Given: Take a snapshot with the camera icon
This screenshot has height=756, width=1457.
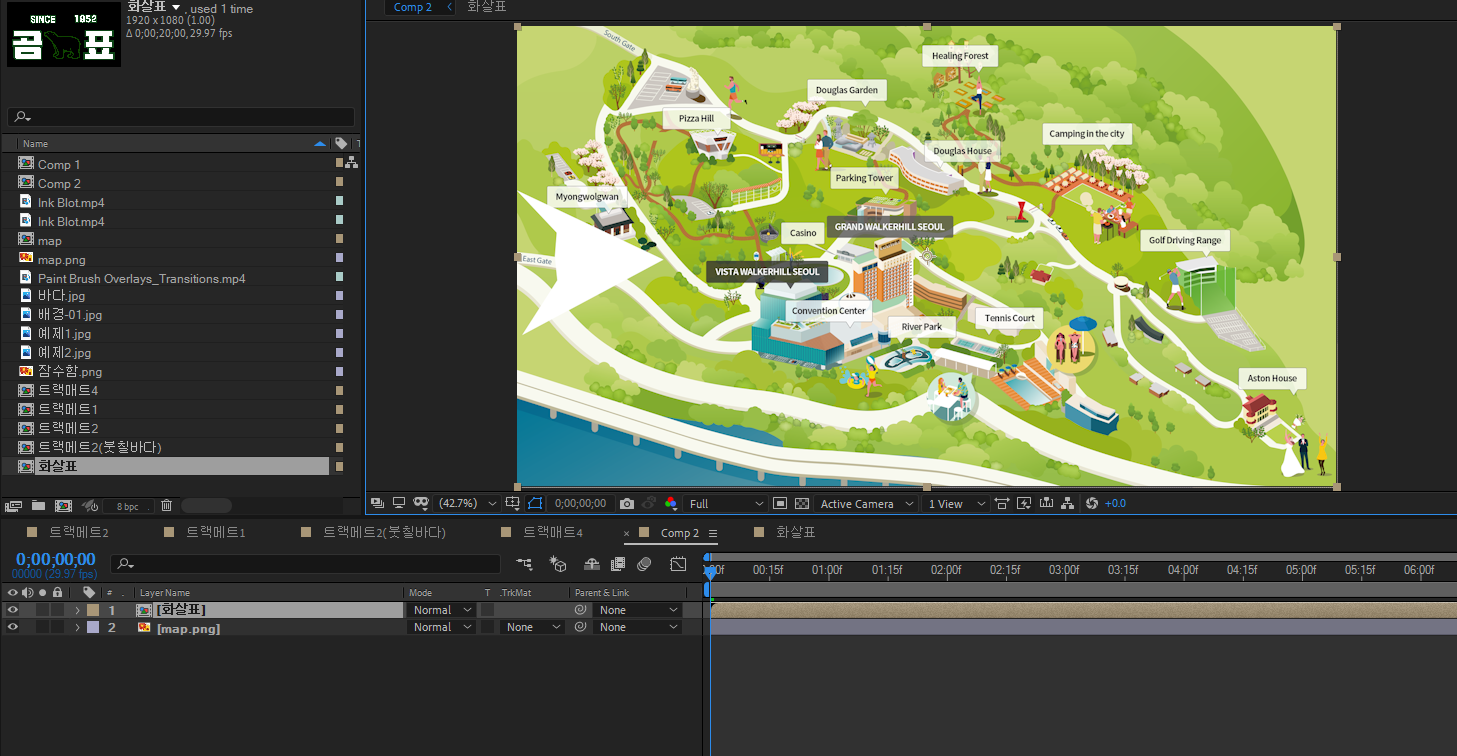Looking at the screenshot, I should coord(626,503).
